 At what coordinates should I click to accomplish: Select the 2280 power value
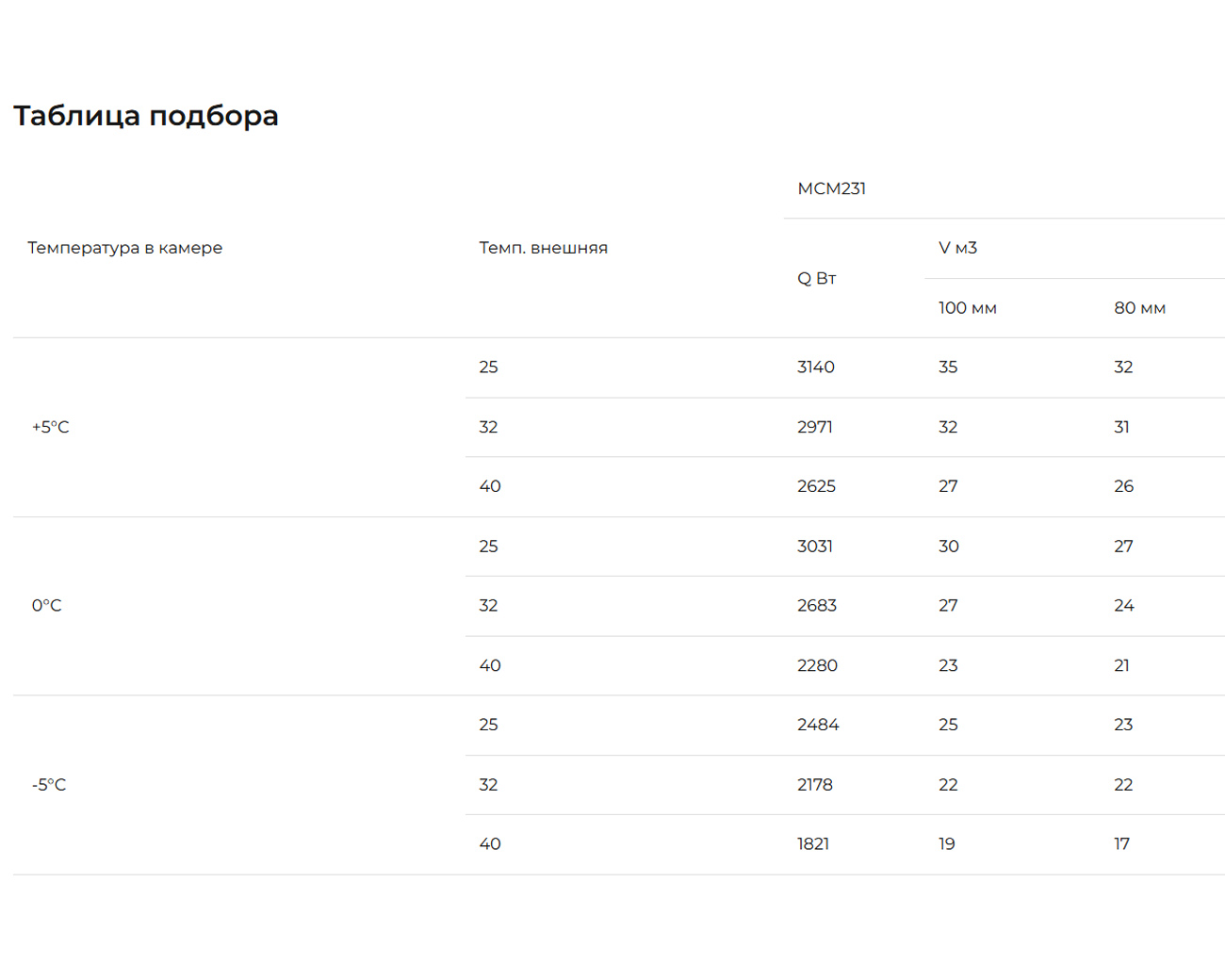pyautogui.click(x=817, y=665)
